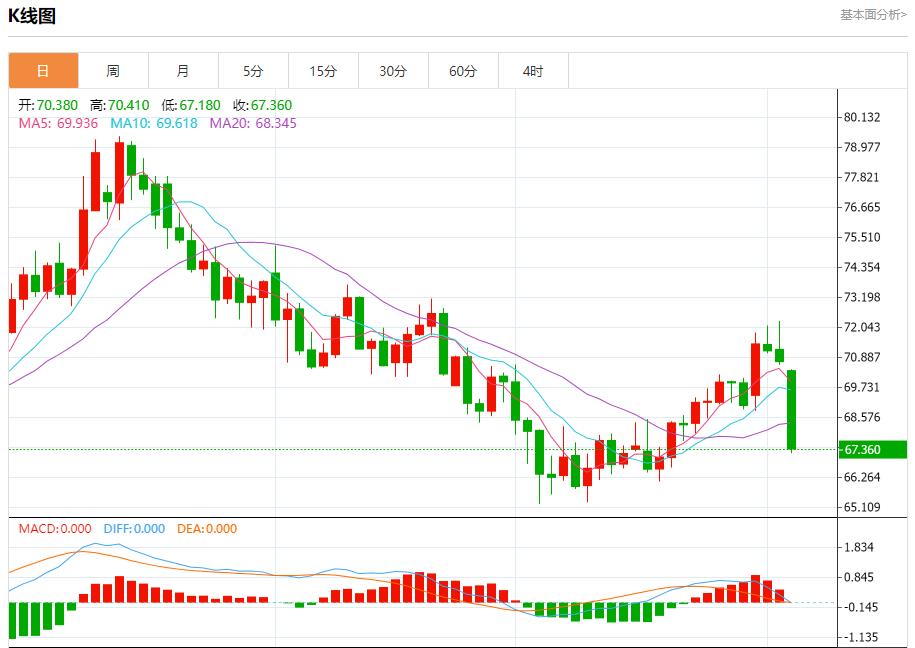
Task: Click the MACD:0.000 indicator label
Action: tap(55, 529)
